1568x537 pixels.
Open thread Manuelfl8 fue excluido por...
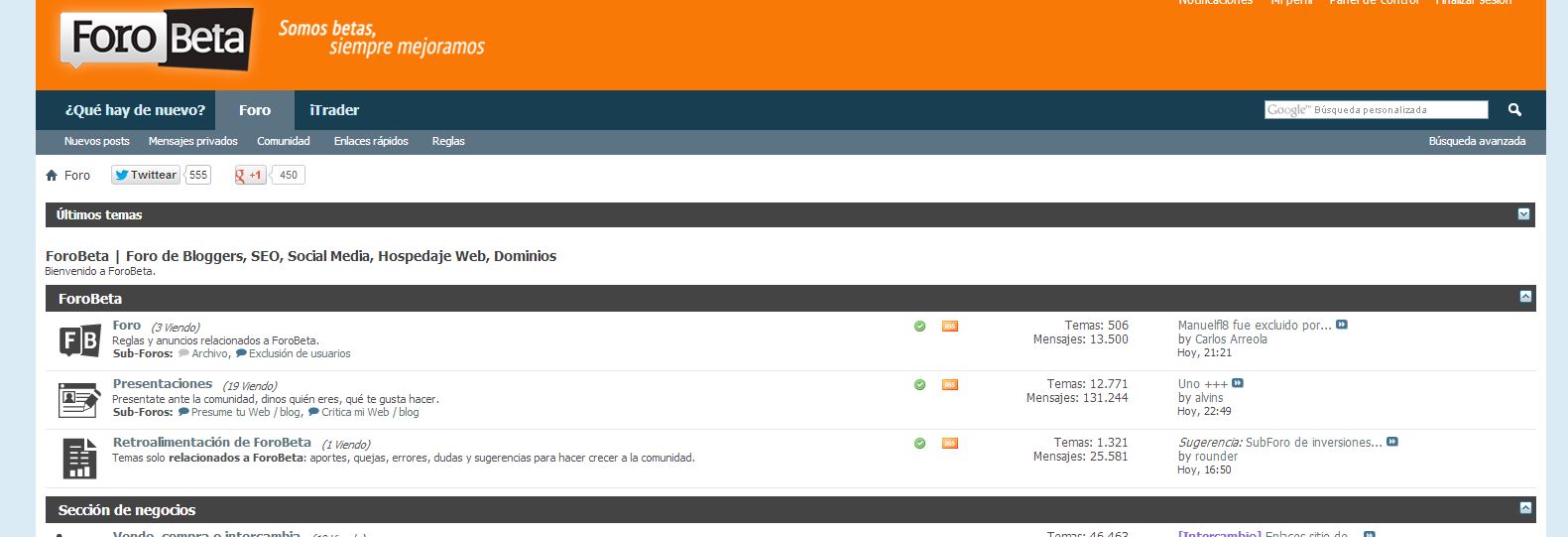pos(1255,325)
